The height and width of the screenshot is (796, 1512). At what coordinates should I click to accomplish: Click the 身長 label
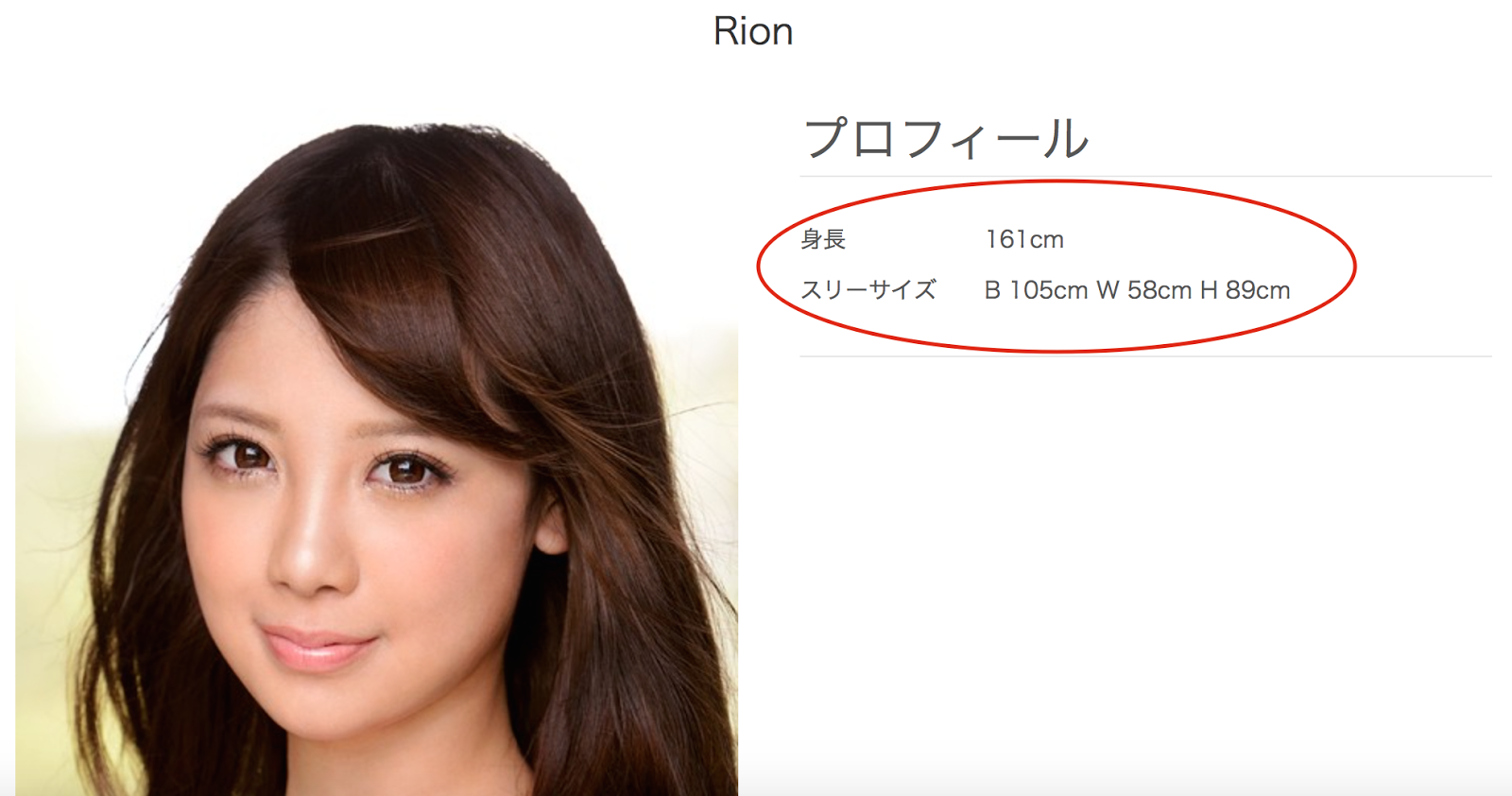[823, 239]
